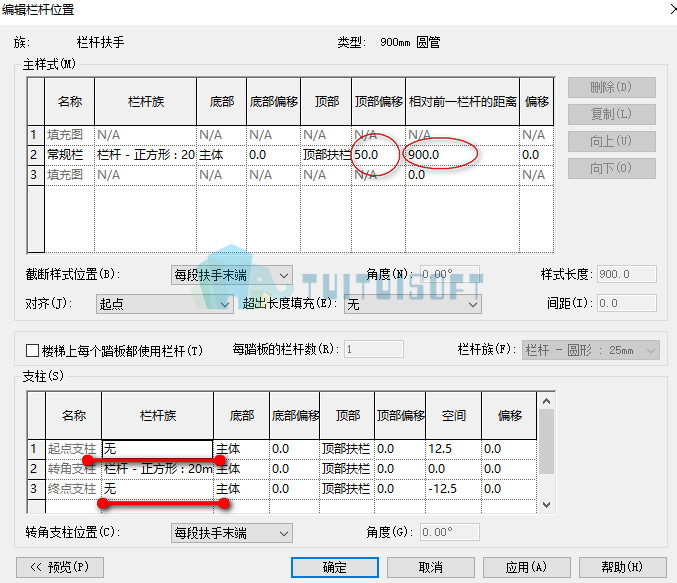Open 超出长度填充 dropdown showing 无
677x583 pixels.
(412, 304)
